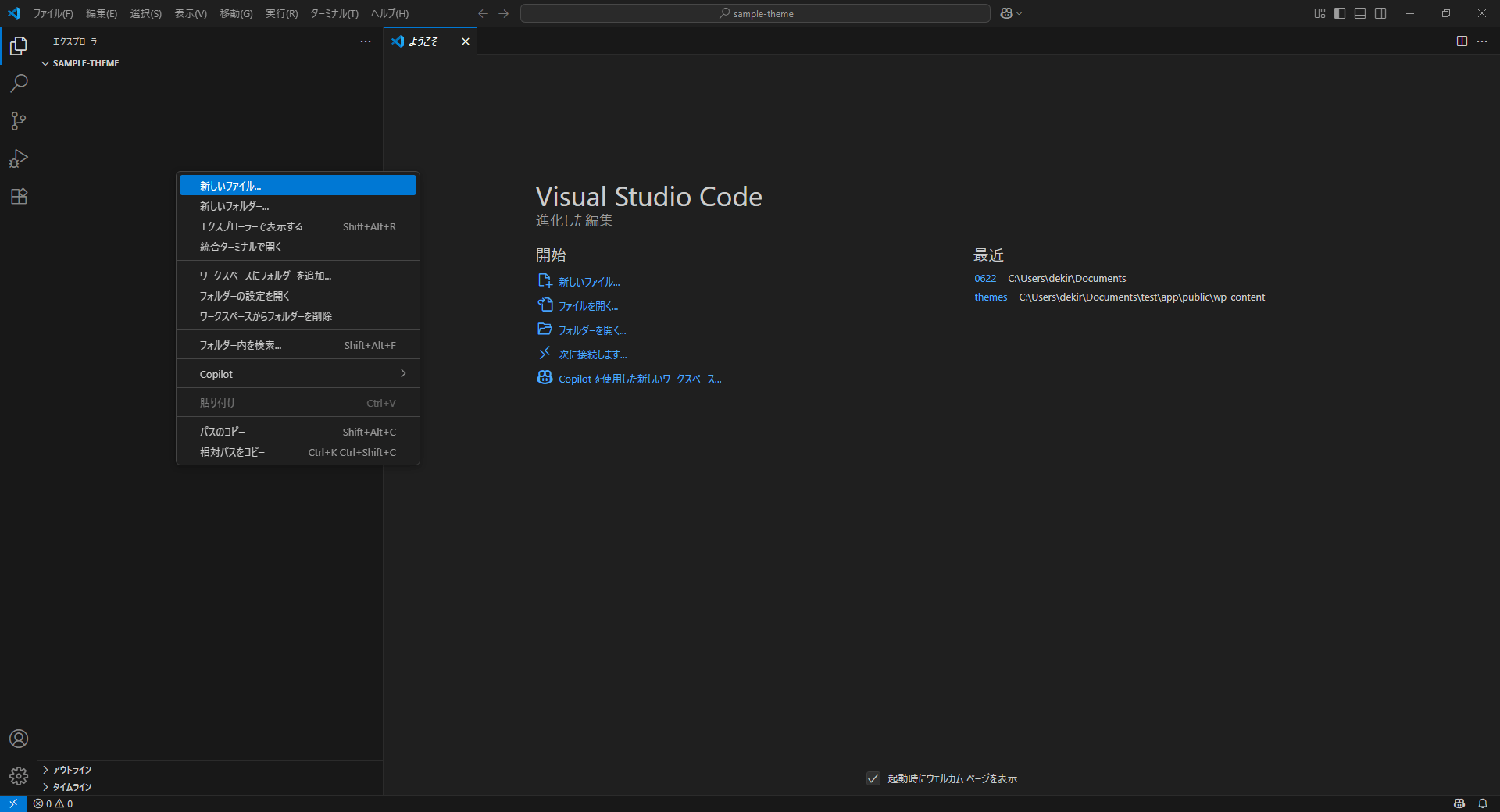Viewport: 1500px width, 812px height.
Task: Click the Copilot status bar icon
Action: [x=1459, y=803]
